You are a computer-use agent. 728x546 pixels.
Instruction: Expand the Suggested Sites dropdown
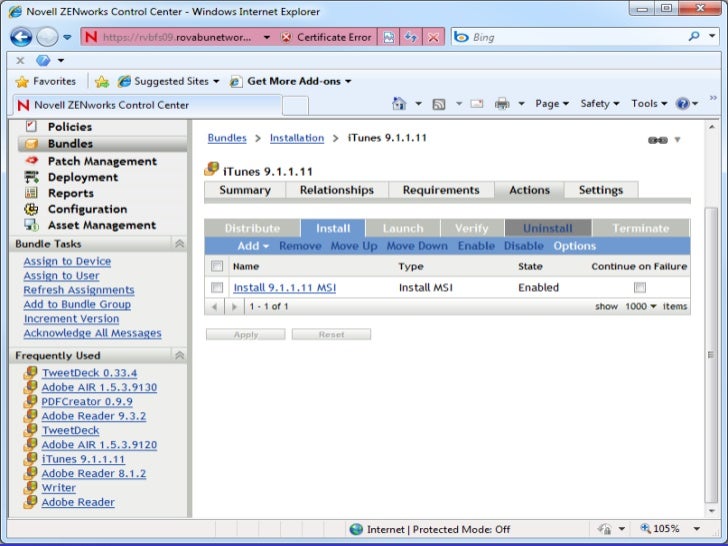(216, 81)
